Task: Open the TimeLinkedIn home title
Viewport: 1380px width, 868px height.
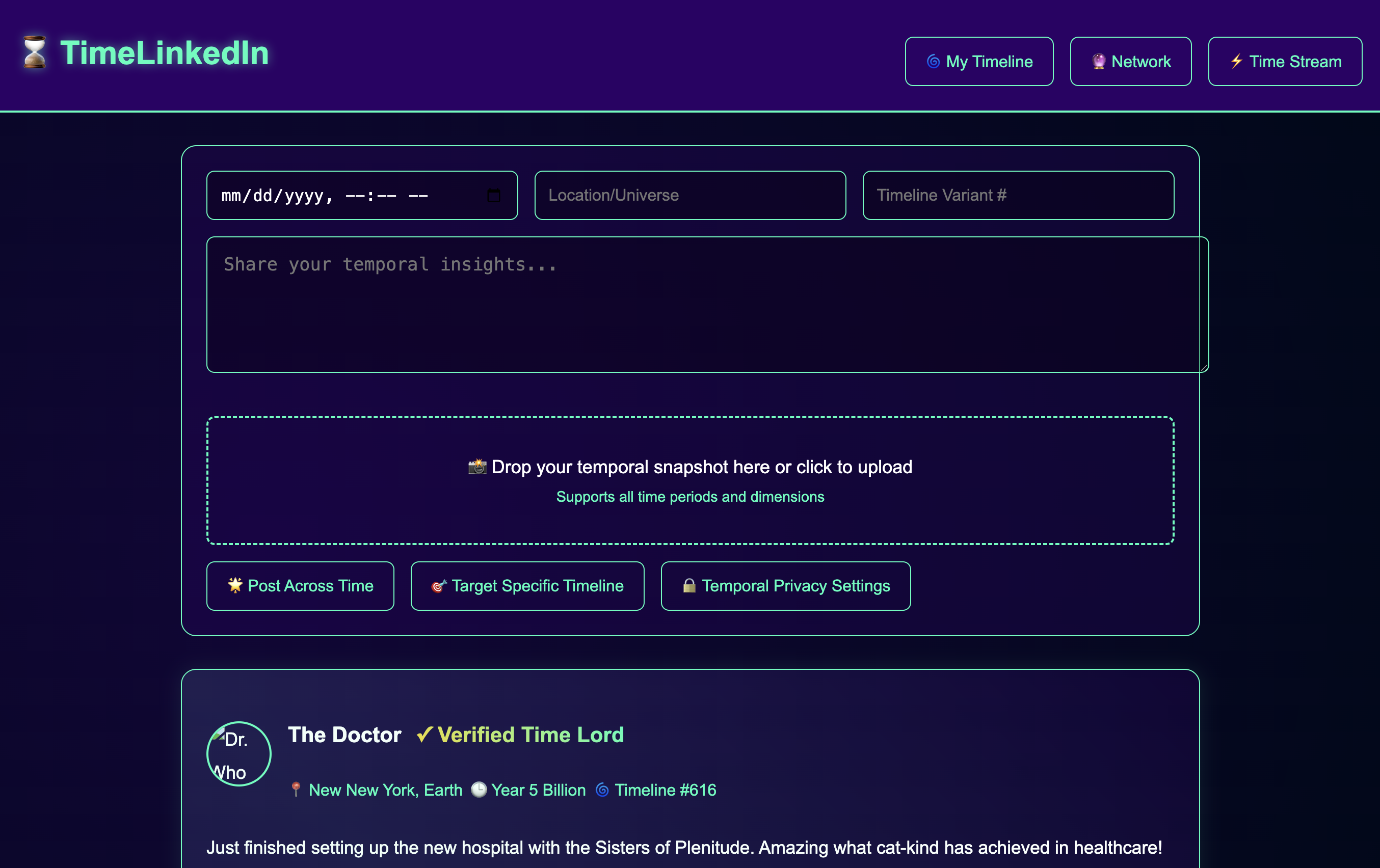Action: [165, 52]
